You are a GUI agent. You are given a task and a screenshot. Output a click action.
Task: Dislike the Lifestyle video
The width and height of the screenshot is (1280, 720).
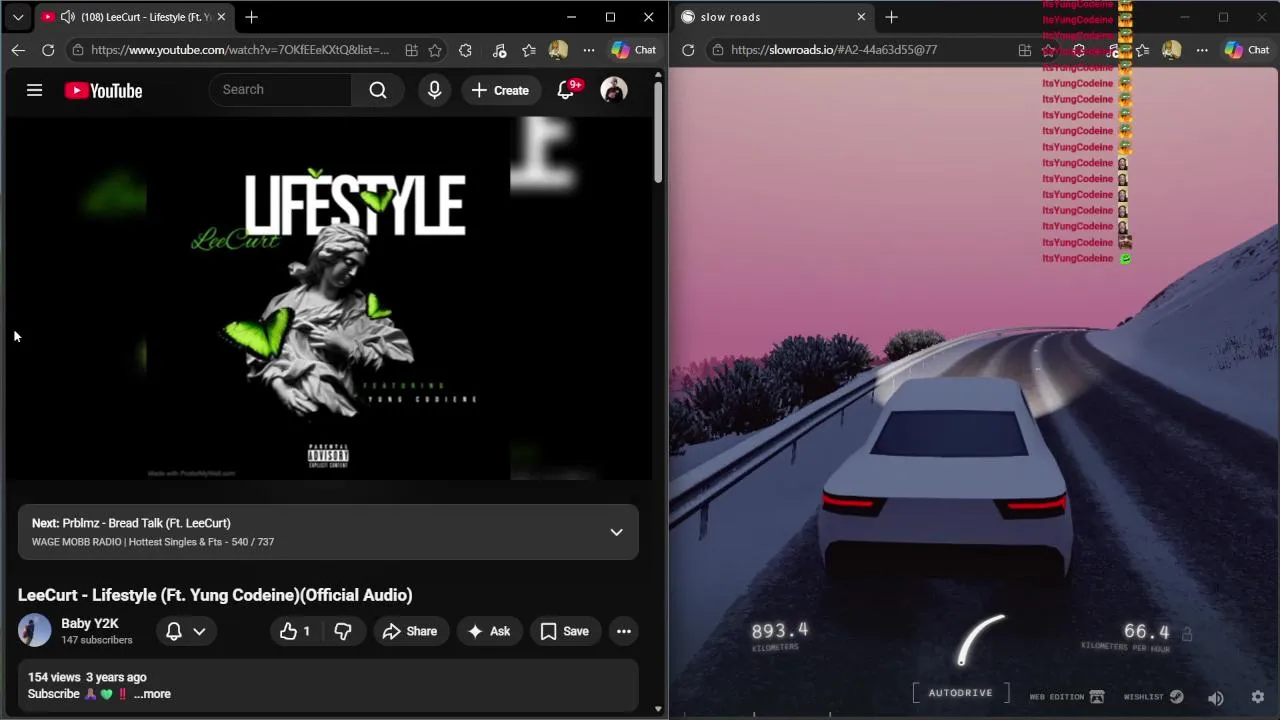(x=343, y=631)
